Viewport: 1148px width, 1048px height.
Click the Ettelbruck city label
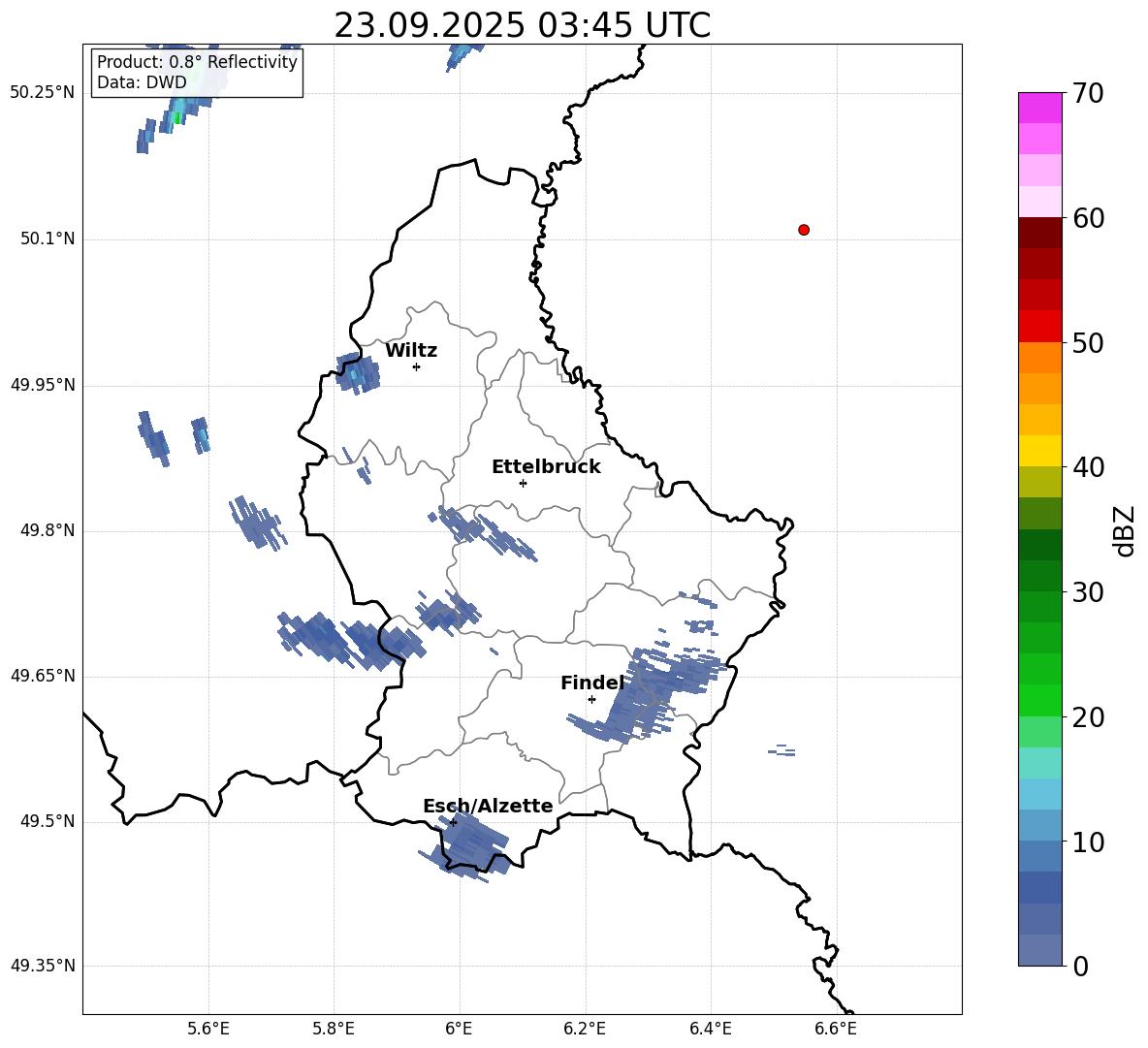546,467
